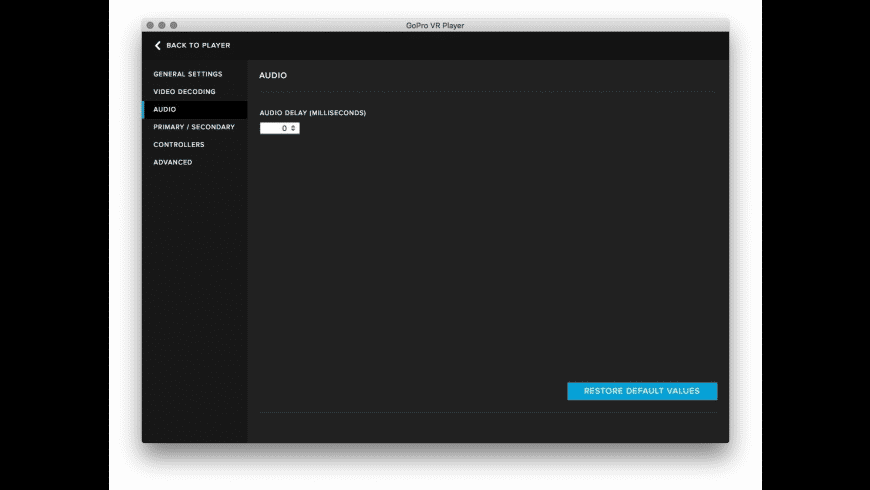
Task: Go back via BACK TO PLAYER label
Action: pyautogui.click(x=198, y=46)
